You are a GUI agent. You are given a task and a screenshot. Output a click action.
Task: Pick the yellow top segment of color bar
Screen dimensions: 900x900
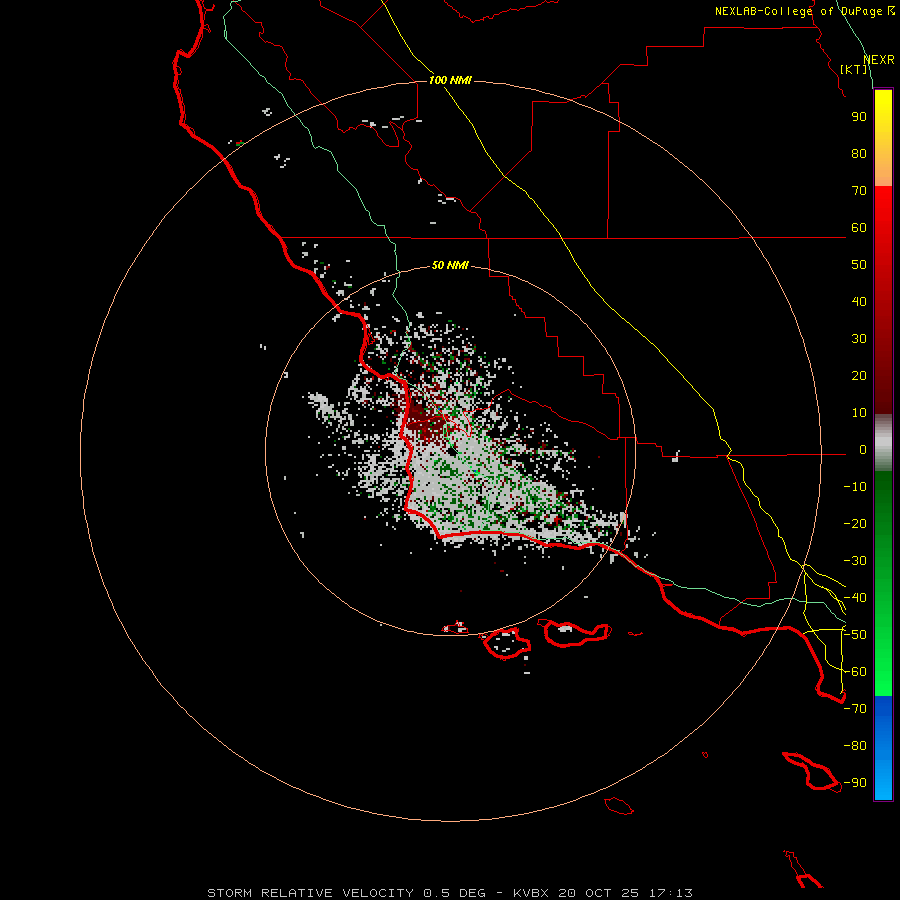pyautogui.click(x=883, y=109)
